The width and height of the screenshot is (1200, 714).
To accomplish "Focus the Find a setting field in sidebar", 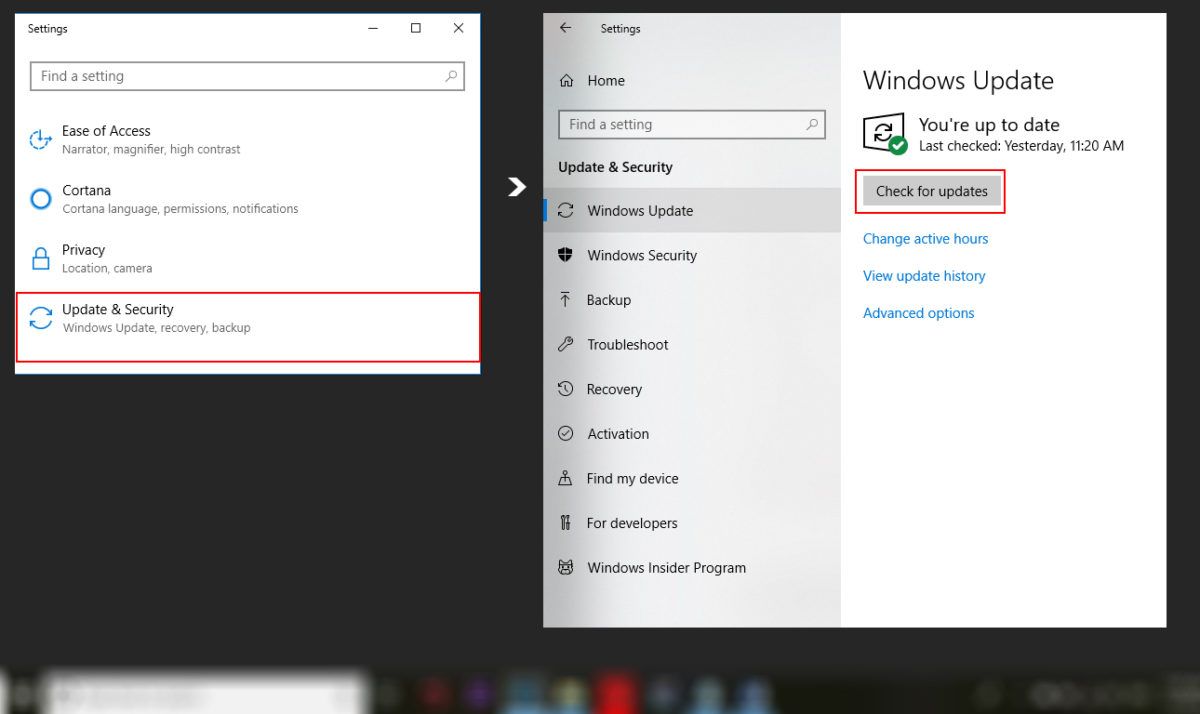I will pos(680,125).
